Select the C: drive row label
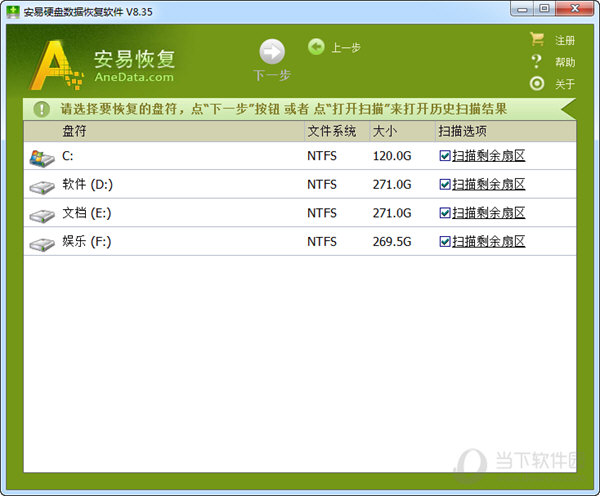The image size is (600, 496). click(x=68, y=156)
